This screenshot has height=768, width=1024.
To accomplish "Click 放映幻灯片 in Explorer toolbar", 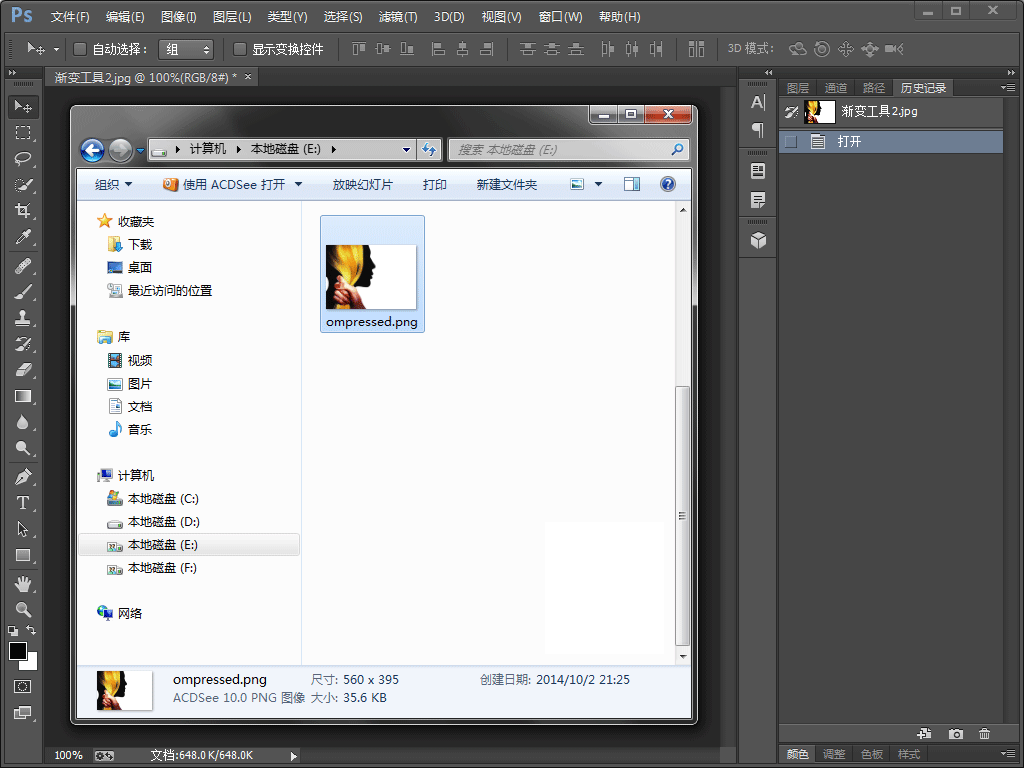I will pos(362,185).
